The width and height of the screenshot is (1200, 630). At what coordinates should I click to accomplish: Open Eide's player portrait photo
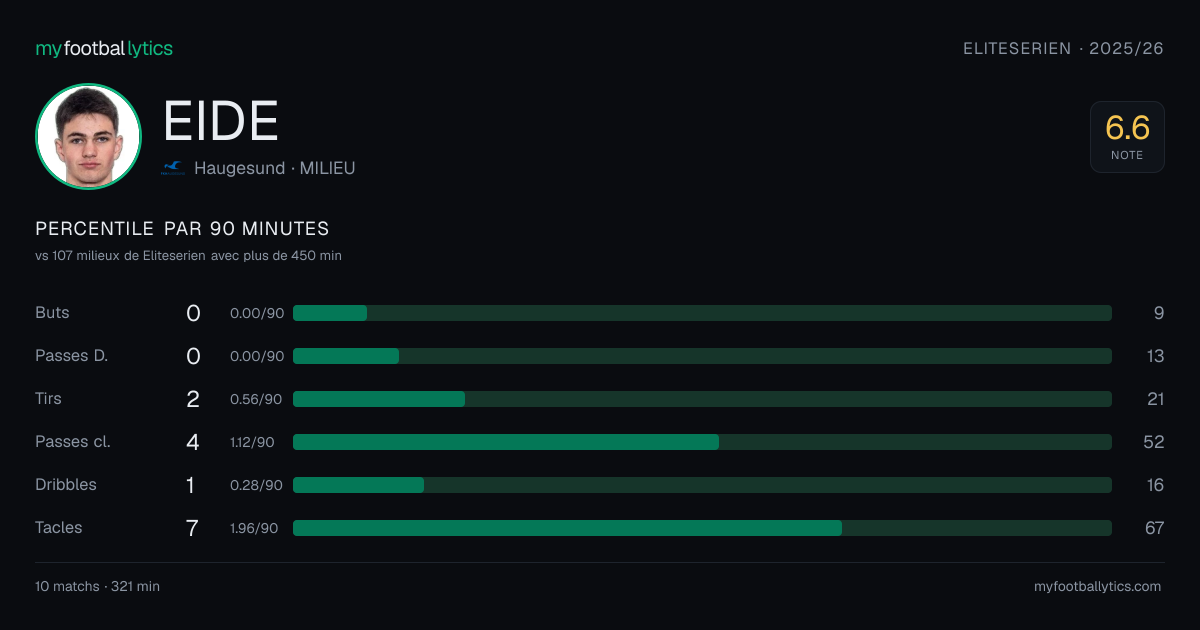coord(88,136)
